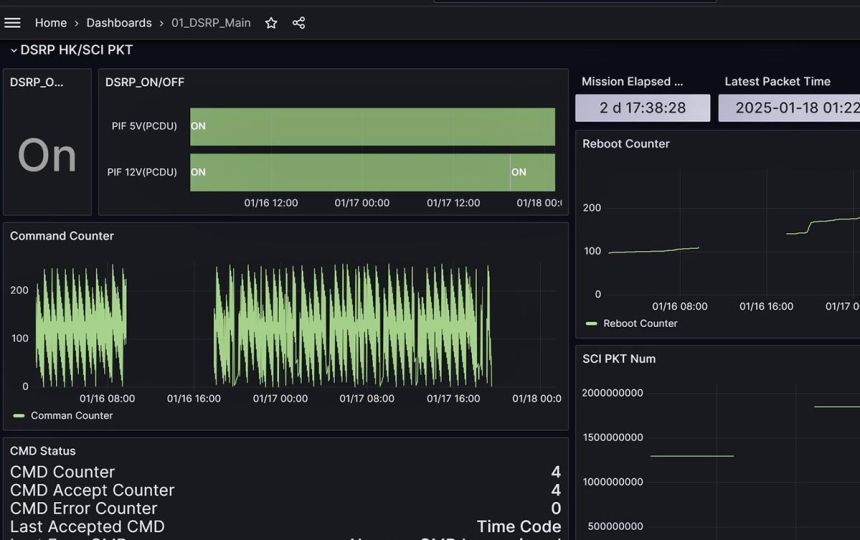Image resolution: width=860 pixels, height=540 pixels.
Task: Click the CMD Status panel title
Action: [43, 451]
